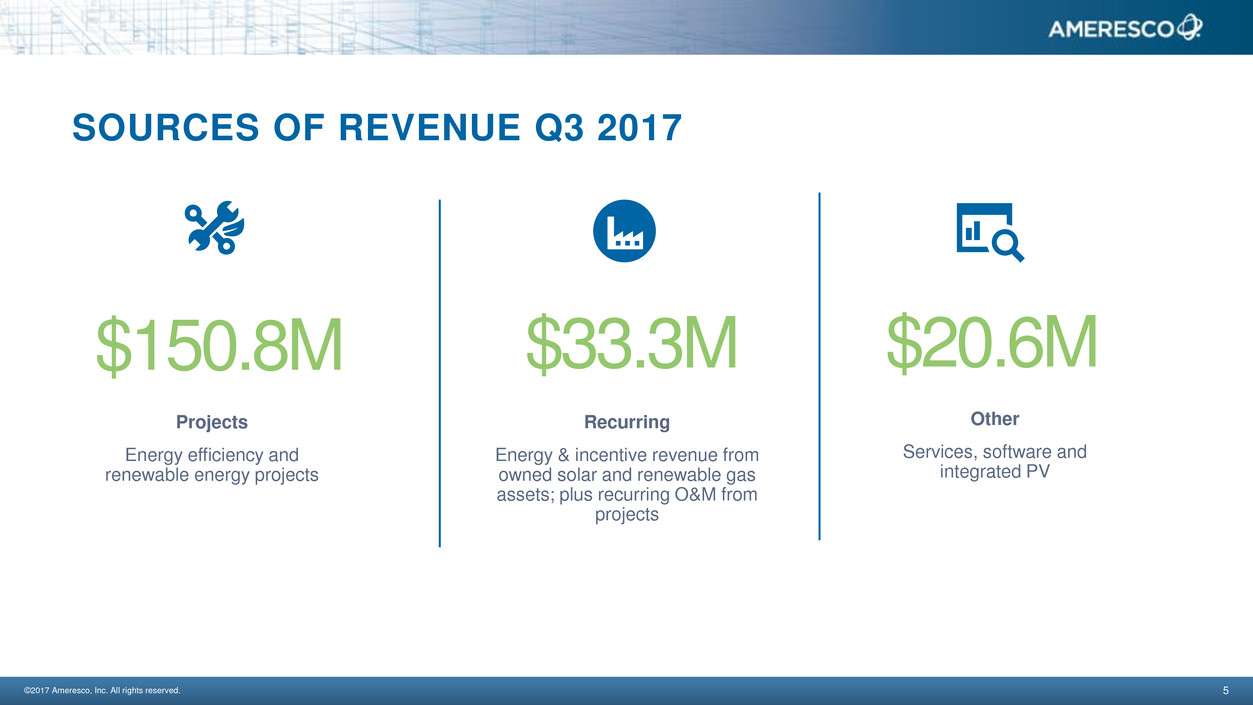Click the chart with magnifier icon
The width and height of the screenshot is (1253, 705).
point(989,232)
